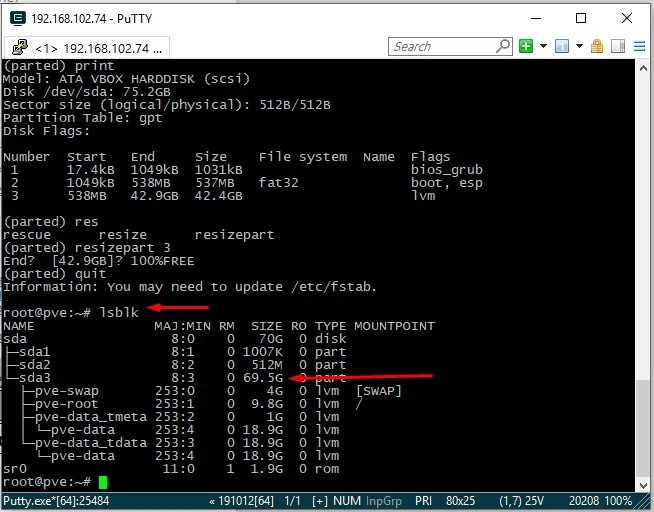Image resolution: width=654 pixels, height=512 pixels.
Task: Click the '100%FREE' text
Action: (162, 261)
